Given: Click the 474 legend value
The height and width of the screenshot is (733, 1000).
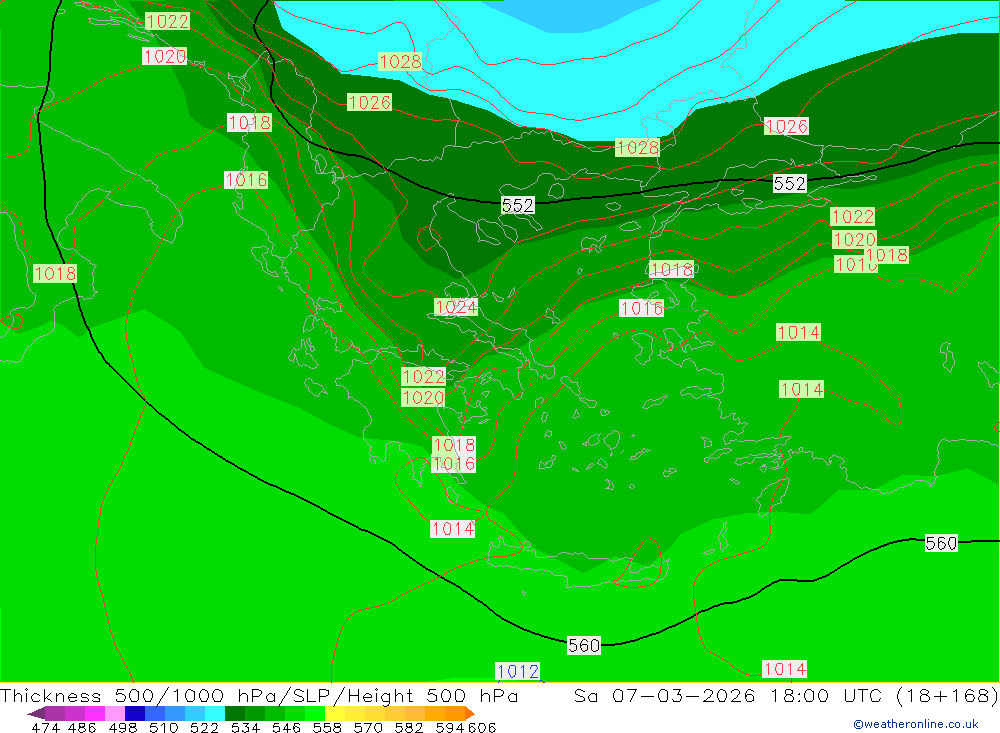Looking at the screenshot, I should (x=45, y=727).
